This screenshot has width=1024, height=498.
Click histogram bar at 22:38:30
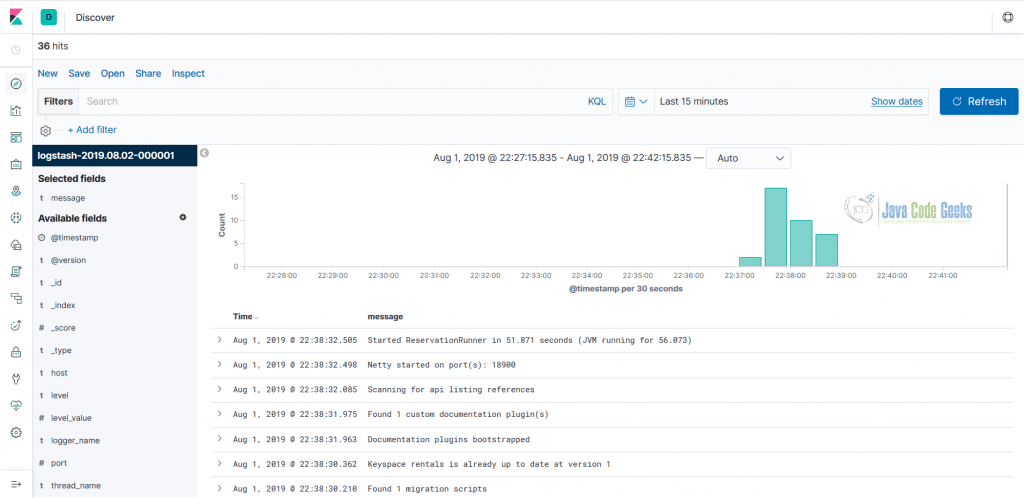tap(826, 250)
